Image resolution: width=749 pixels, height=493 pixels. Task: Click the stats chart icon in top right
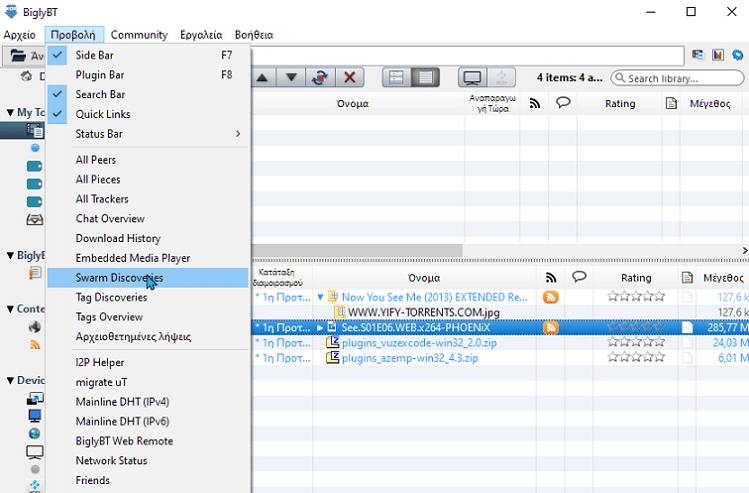[718, 55]
